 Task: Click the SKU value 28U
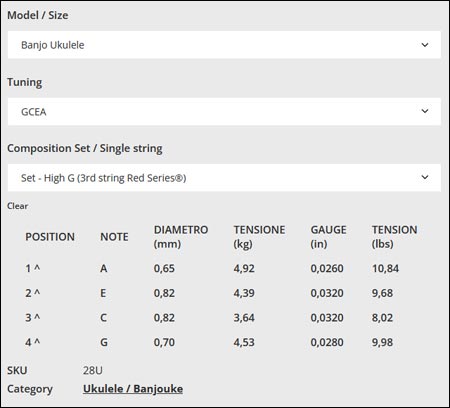click(x=93, y=370)
